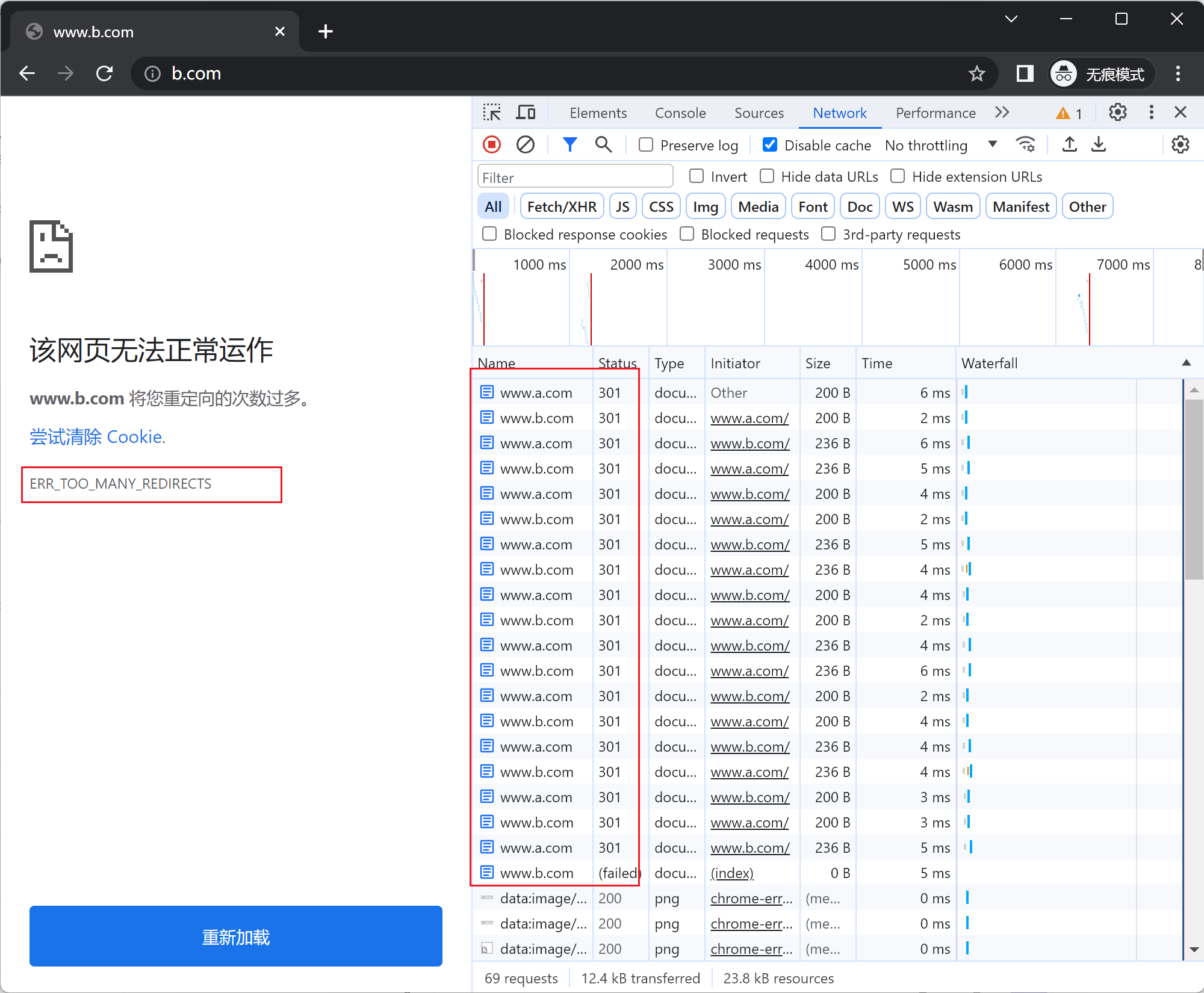Image resolution: width=1204 pixels, height=993 pixels.
Task: Click the inspect element picker icon
Action: 492,113
